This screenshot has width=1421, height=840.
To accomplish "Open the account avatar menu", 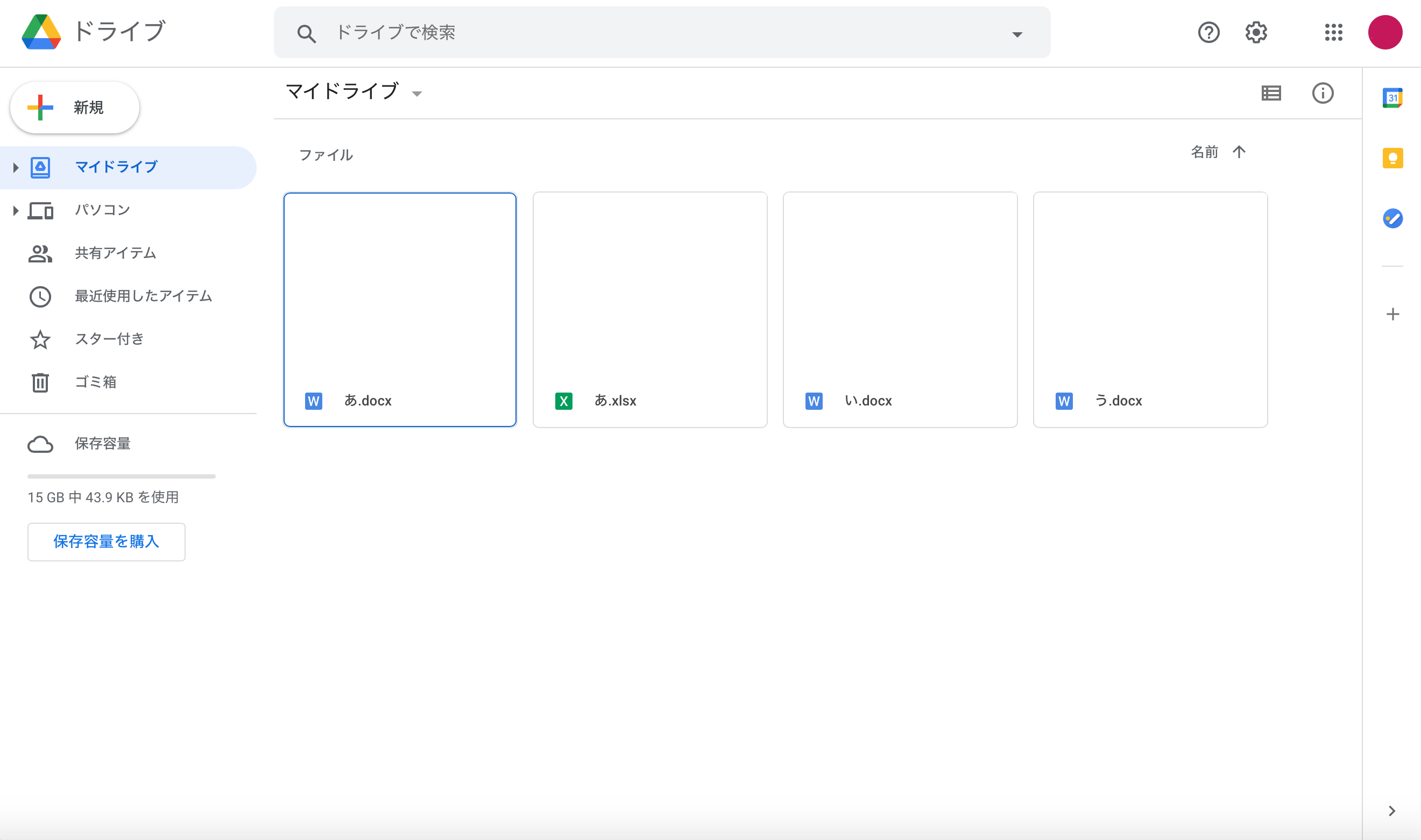I will pos(1385,32).
